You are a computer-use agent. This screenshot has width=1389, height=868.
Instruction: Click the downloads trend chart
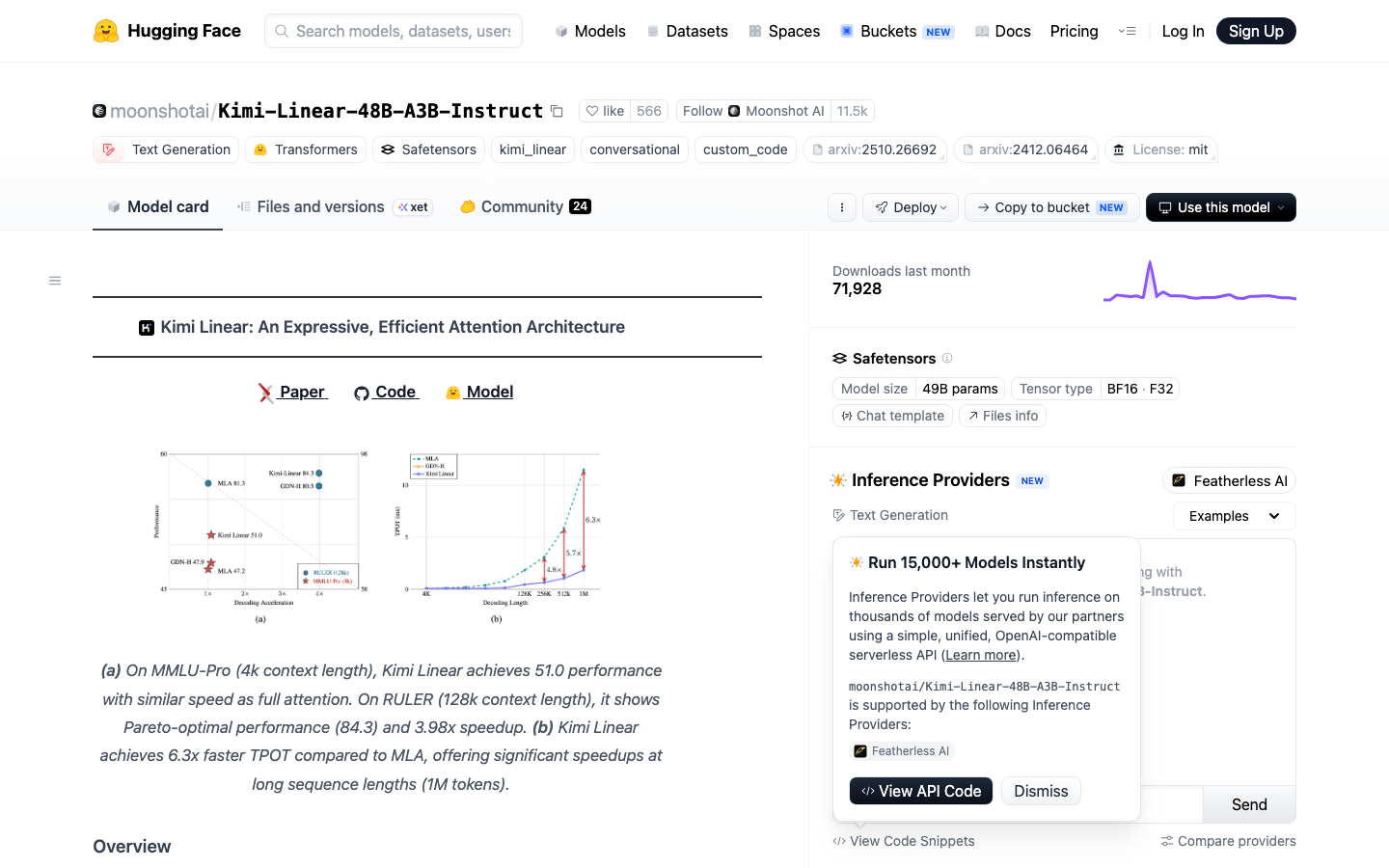(x=1199, y=281)
